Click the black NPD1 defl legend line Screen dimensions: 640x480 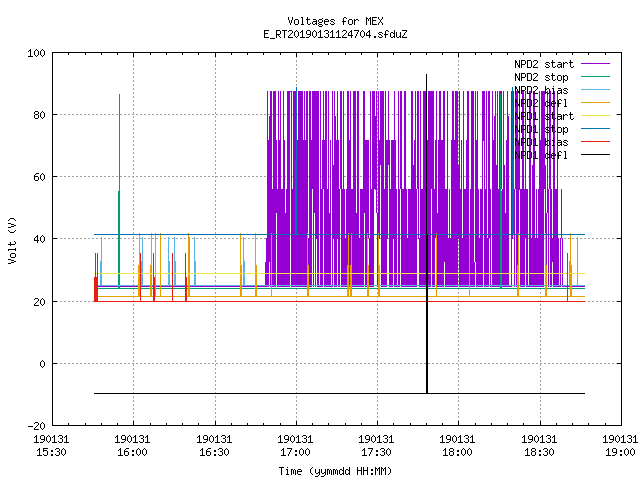click(x=595, y=155)
